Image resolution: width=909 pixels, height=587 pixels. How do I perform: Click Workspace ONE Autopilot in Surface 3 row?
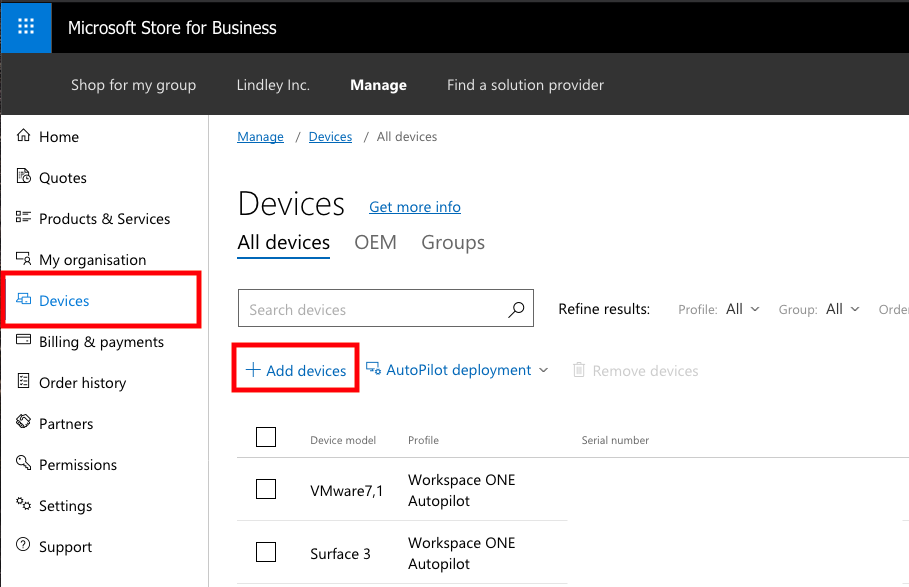click(x=461, y=553)
